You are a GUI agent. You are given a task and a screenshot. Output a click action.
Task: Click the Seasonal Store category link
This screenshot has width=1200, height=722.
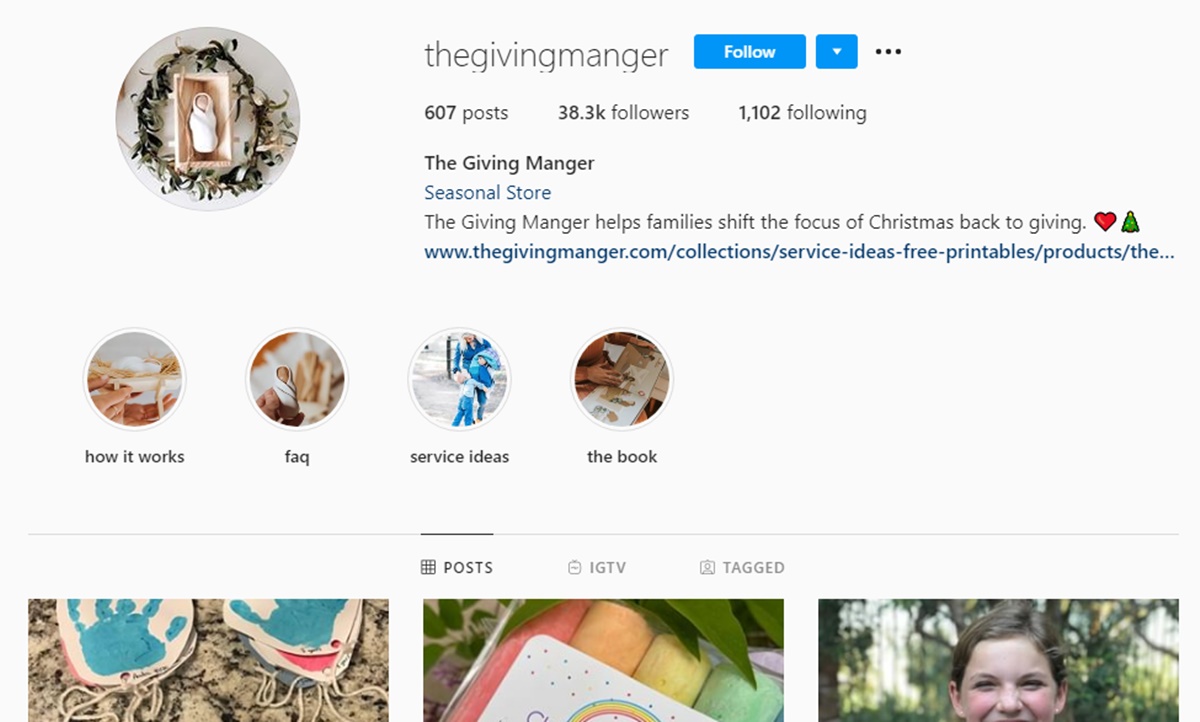(487, 193)
